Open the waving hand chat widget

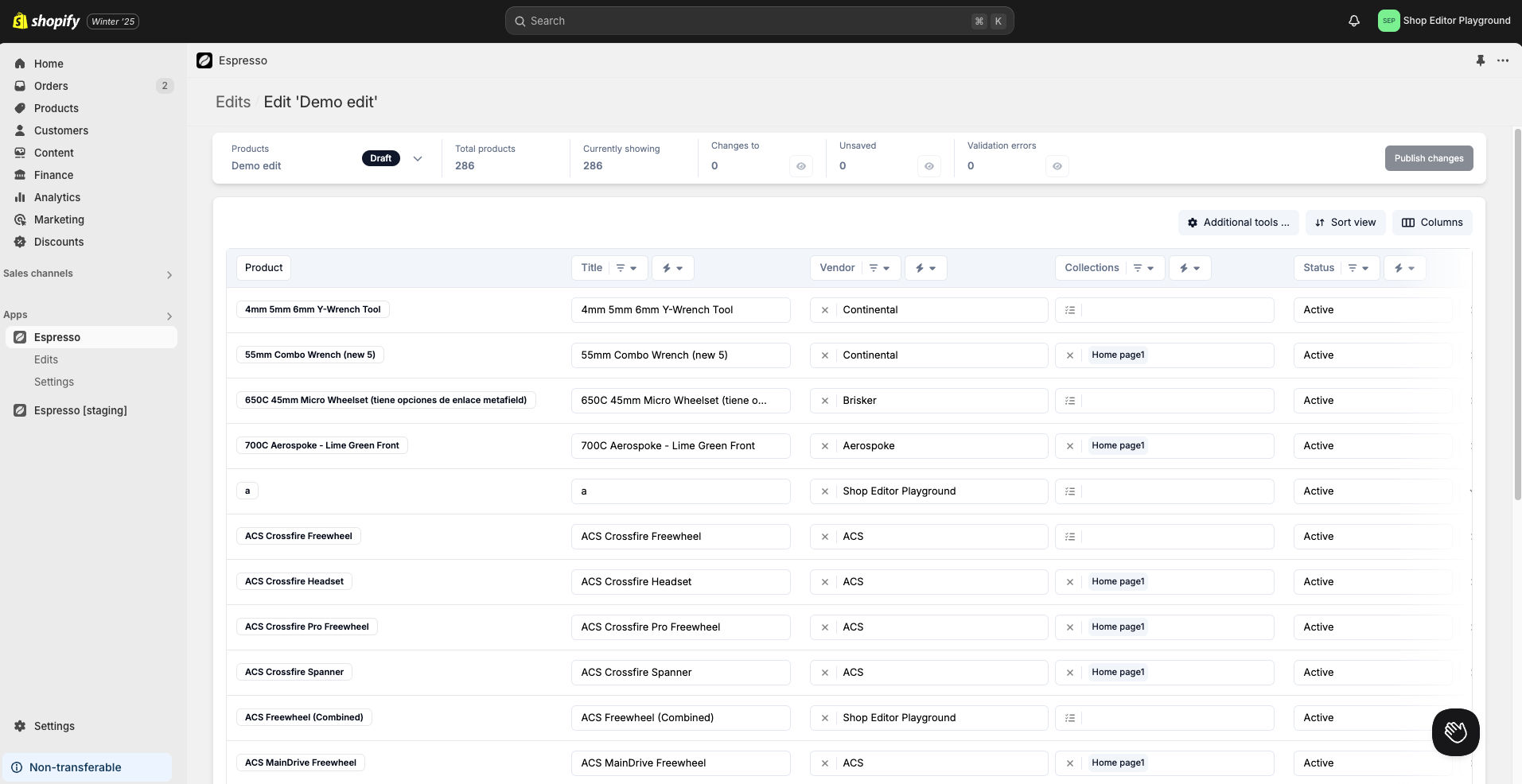click(1455, 732)
